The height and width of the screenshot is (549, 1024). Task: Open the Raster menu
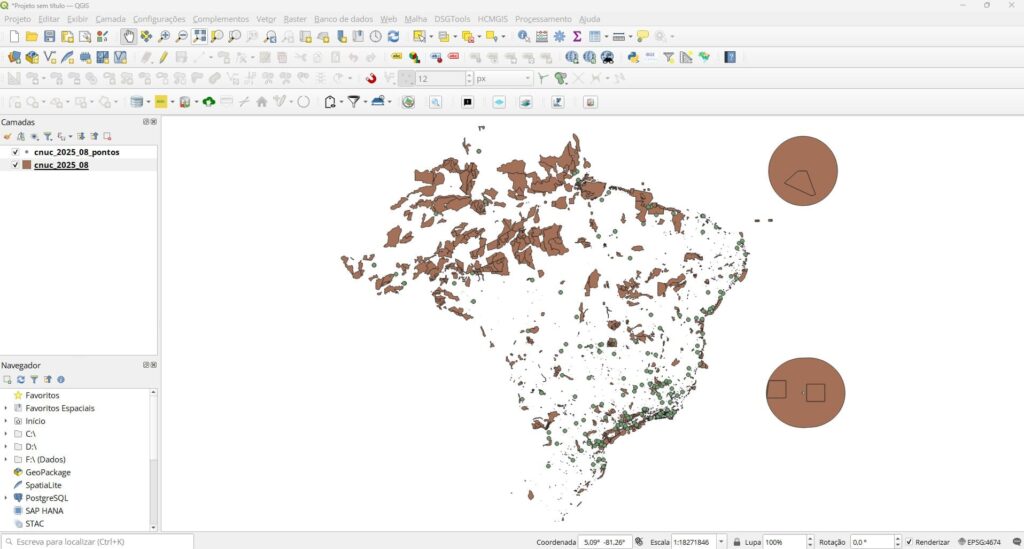coord(295,19)
